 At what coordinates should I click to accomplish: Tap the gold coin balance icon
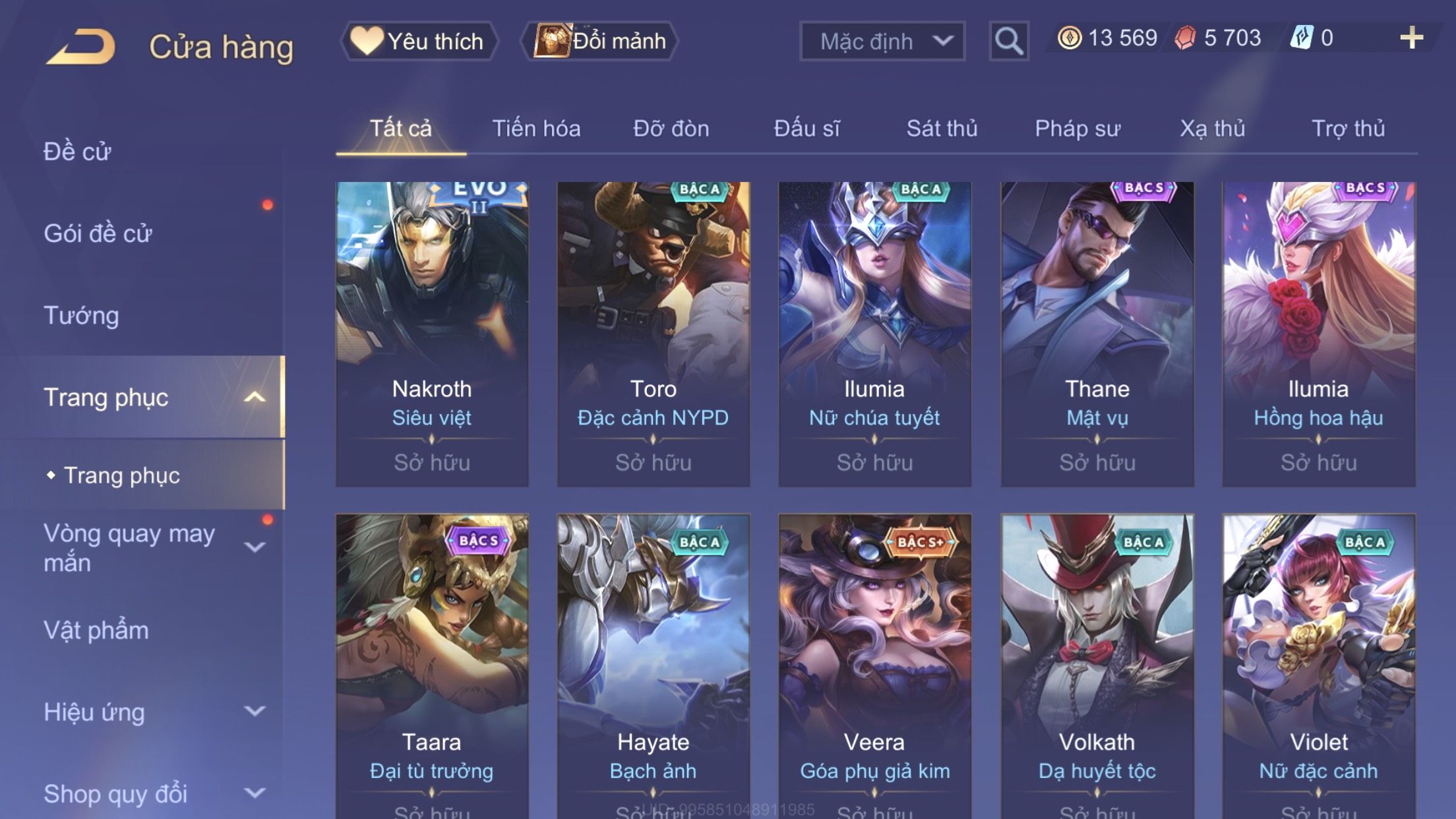1070,38
